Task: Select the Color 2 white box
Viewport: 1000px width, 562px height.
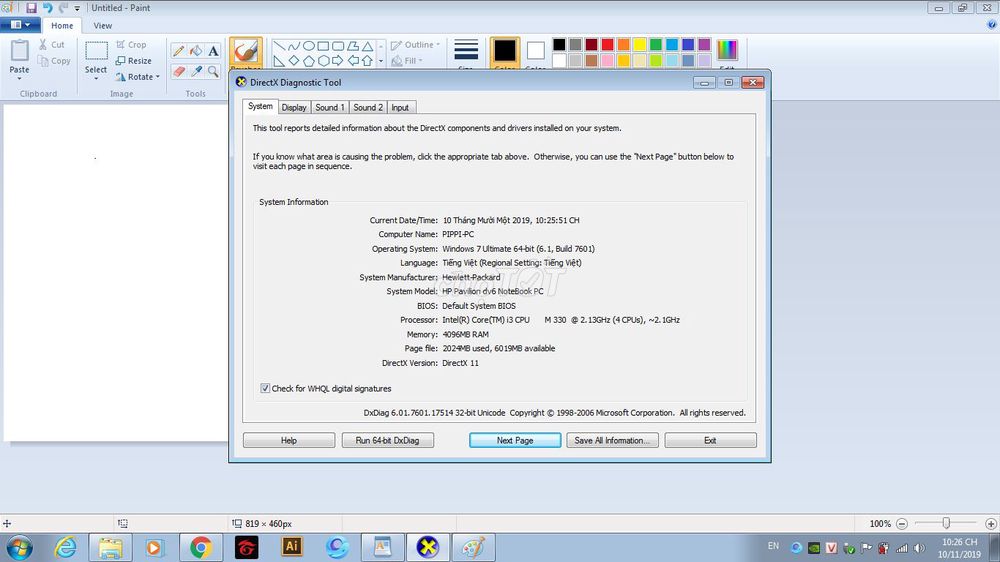Action: 536,52
